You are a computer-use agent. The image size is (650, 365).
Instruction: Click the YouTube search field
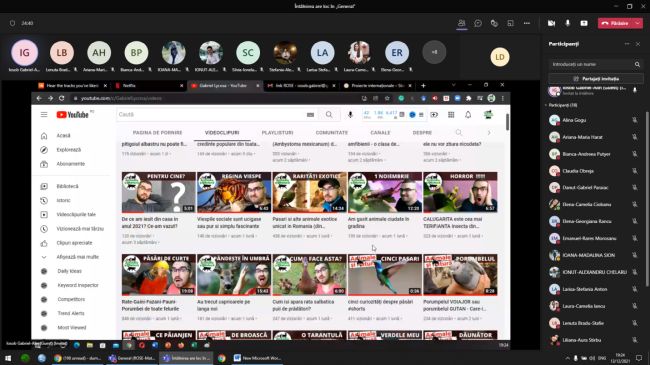tap(211, 114)
